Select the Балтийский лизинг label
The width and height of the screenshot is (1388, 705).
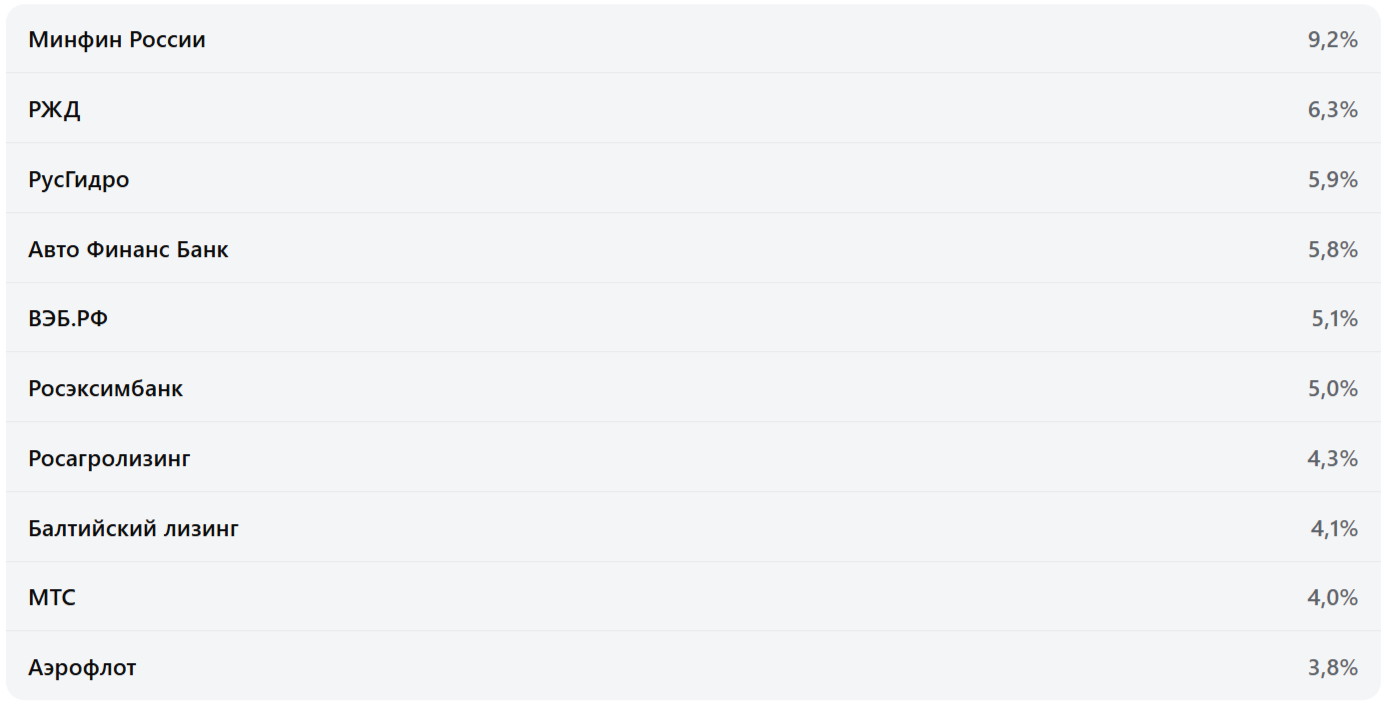(x=133, y=528)
